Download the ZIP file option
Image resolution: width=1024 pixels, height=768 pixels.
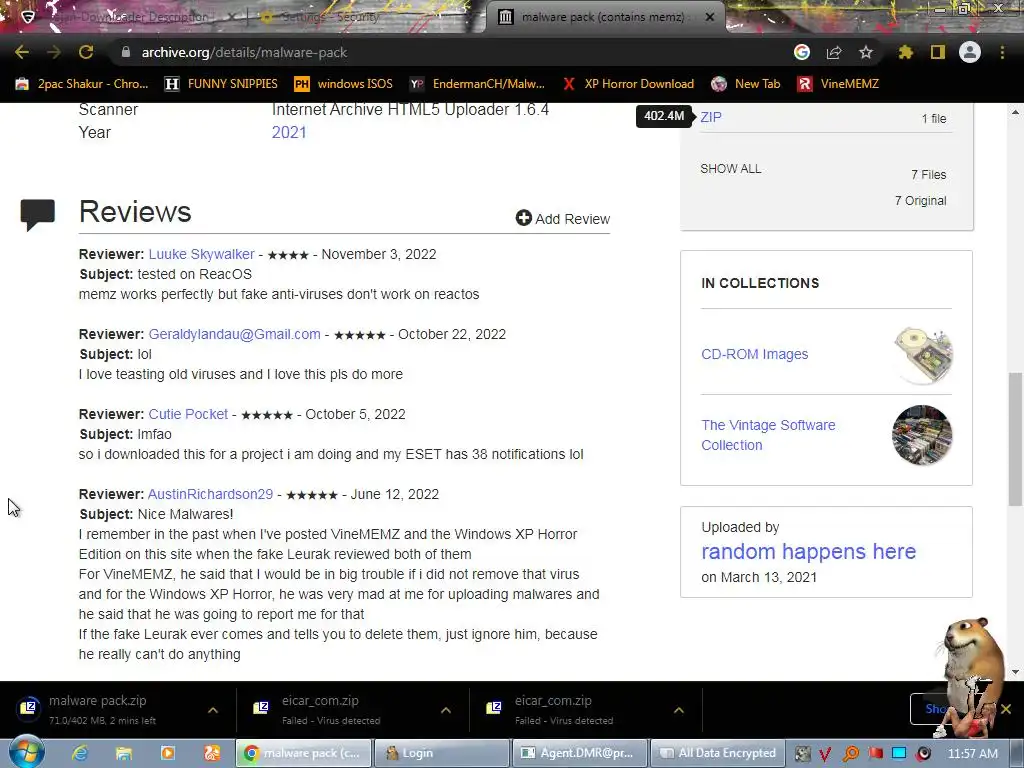711,117
